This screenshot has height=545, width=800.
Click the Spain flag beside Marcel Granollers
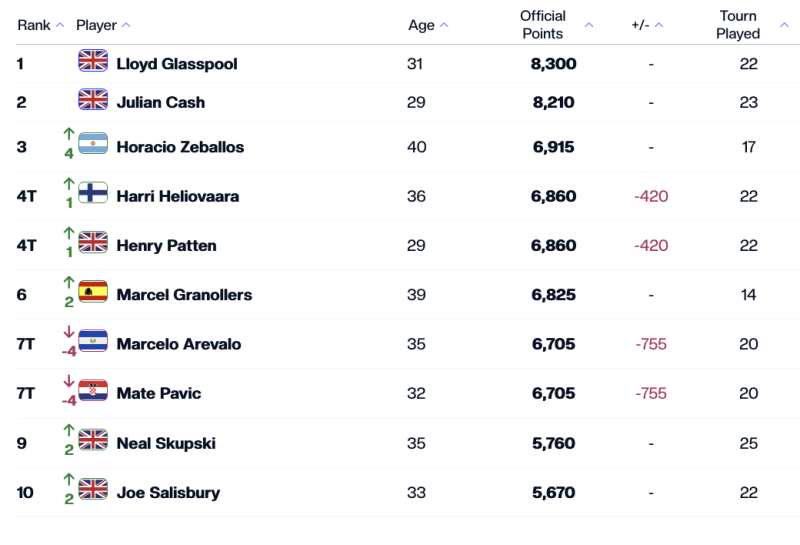[x=93, y=292]
